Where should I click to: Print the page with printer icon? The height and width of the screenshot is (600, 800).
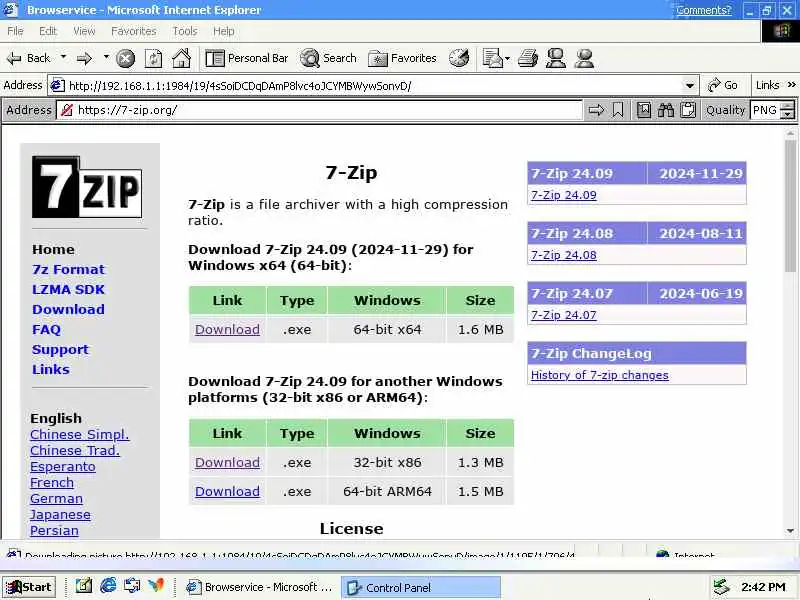pos(528,58)
